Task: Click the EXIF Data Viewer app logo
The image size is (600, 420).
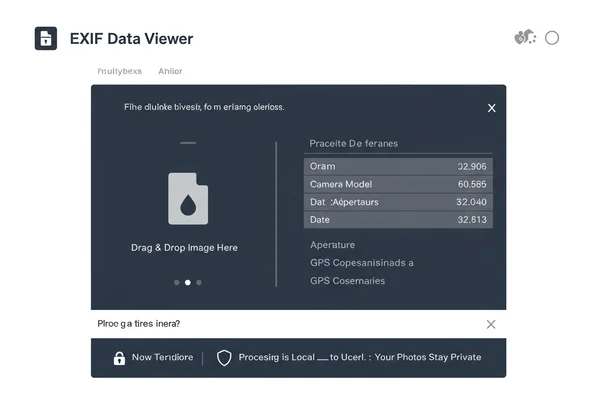Action: click(46, 39)
